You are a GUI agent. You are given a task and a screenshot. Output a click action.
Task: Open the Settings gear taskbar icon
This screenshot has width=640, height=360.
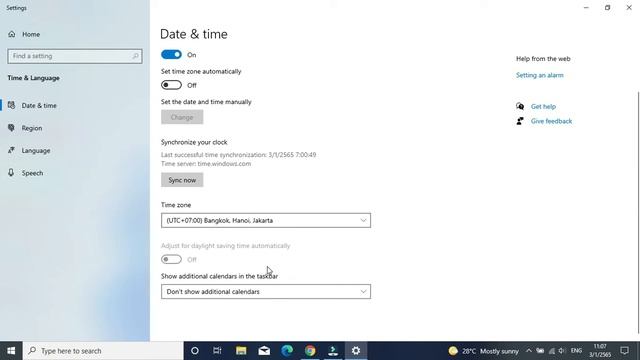pyautogui.click(x=356, y=351)
